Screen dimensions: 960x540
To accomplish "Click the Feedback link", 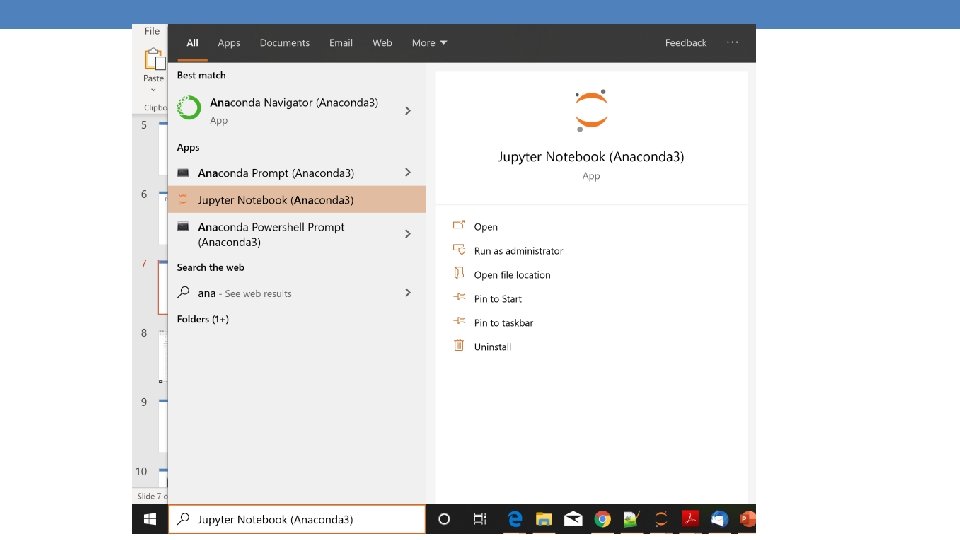I will pos(686,43).
